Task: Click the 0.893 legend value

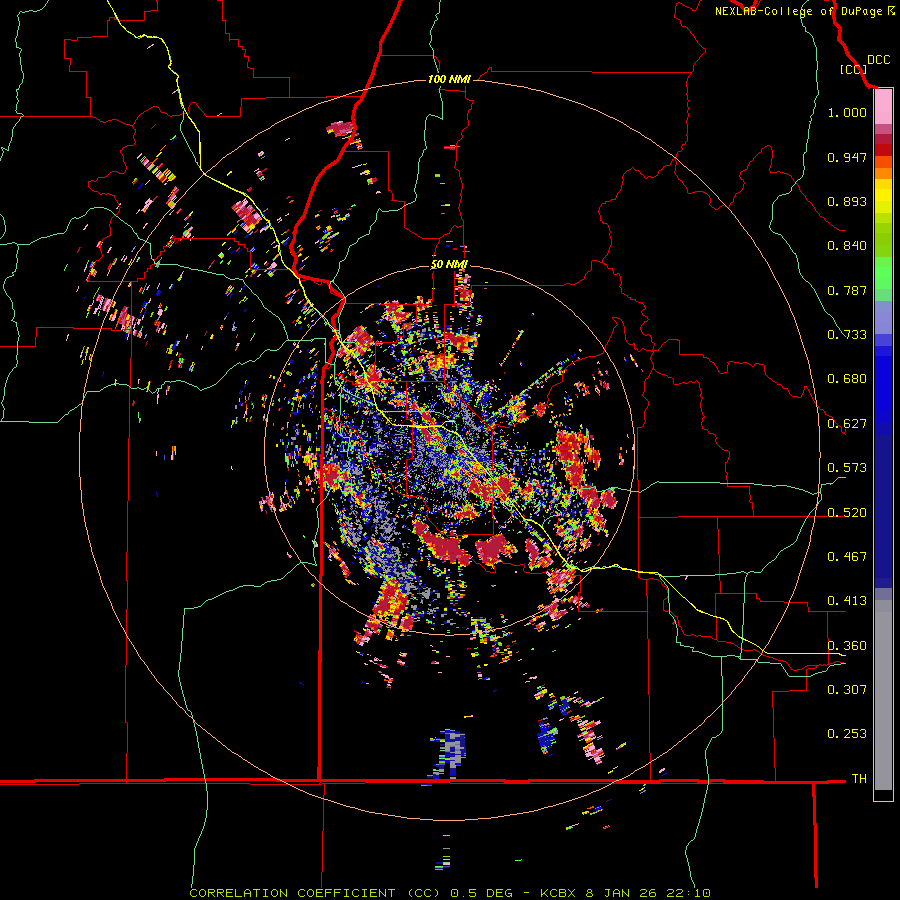Action: (847, 201)
